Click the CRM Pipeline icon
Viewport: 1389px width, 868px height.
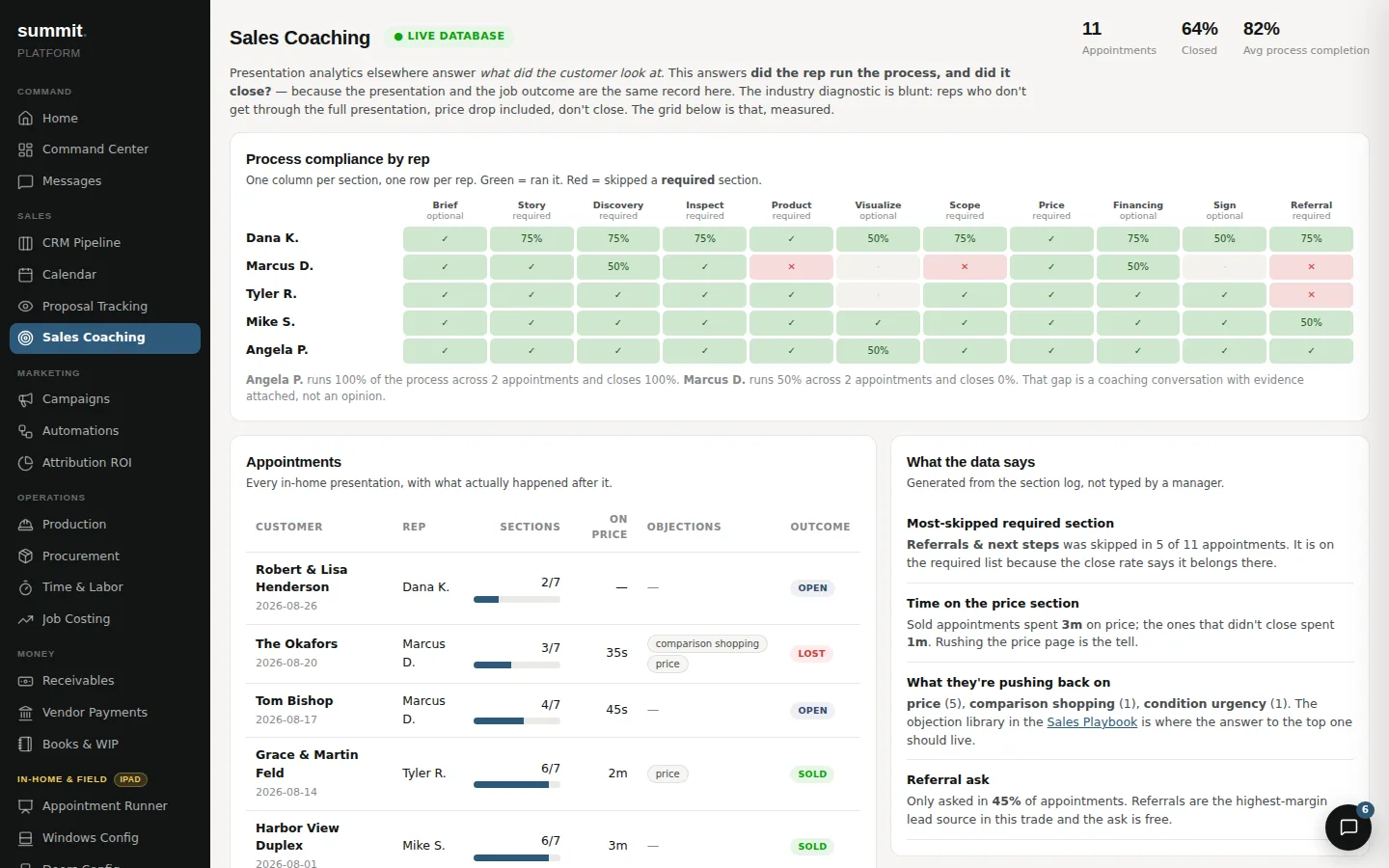(x=26, y=243)
